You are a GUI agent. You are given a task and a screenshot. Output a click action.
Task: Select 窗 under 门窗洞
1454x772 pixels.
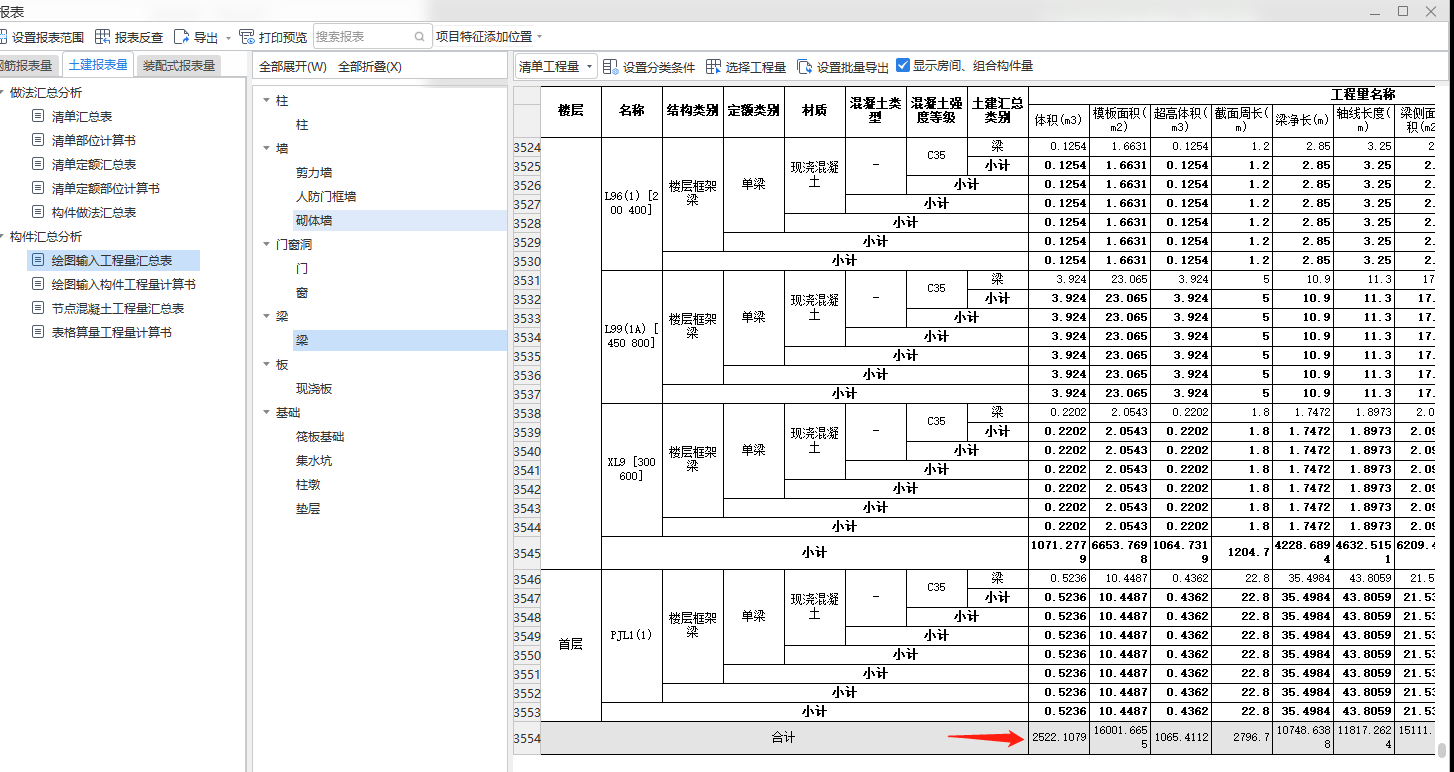[302, 293]
